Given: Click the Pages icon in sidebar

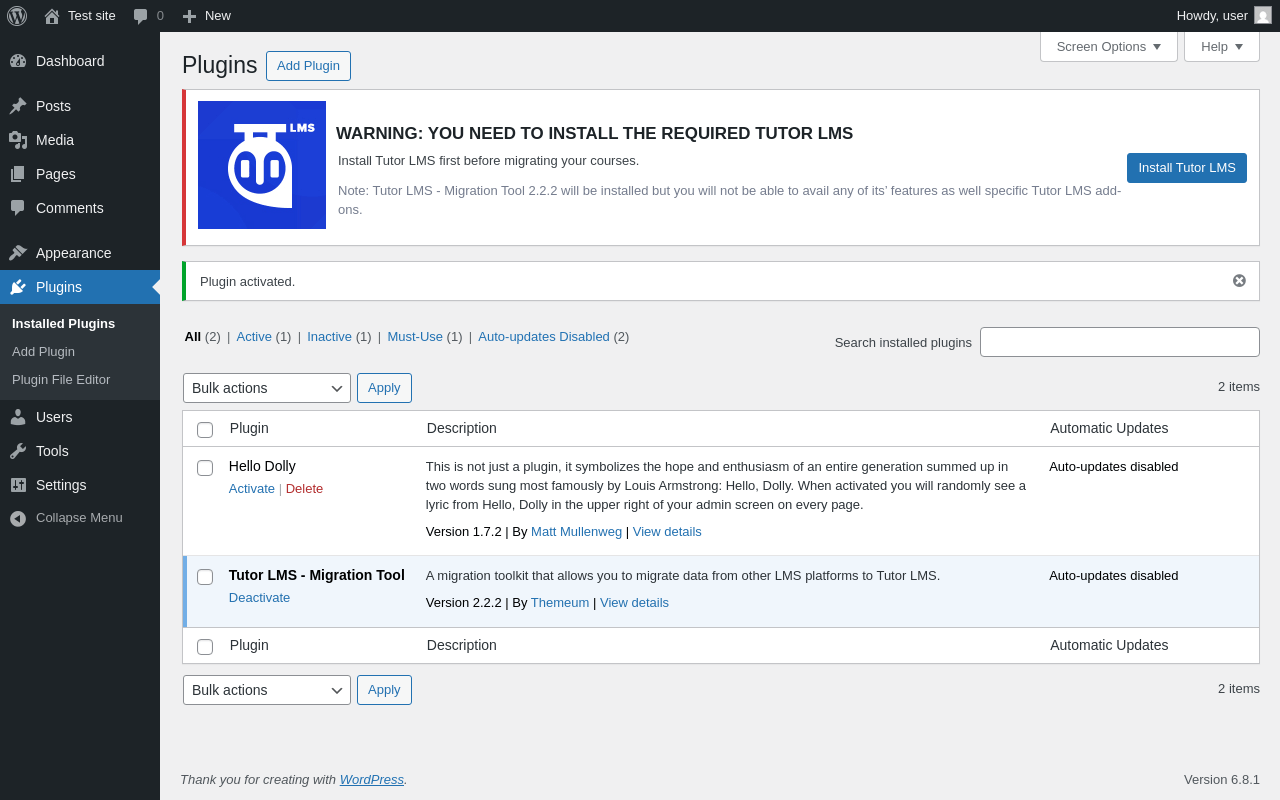Looking at the screenshot, I should (x=18, y=174).
